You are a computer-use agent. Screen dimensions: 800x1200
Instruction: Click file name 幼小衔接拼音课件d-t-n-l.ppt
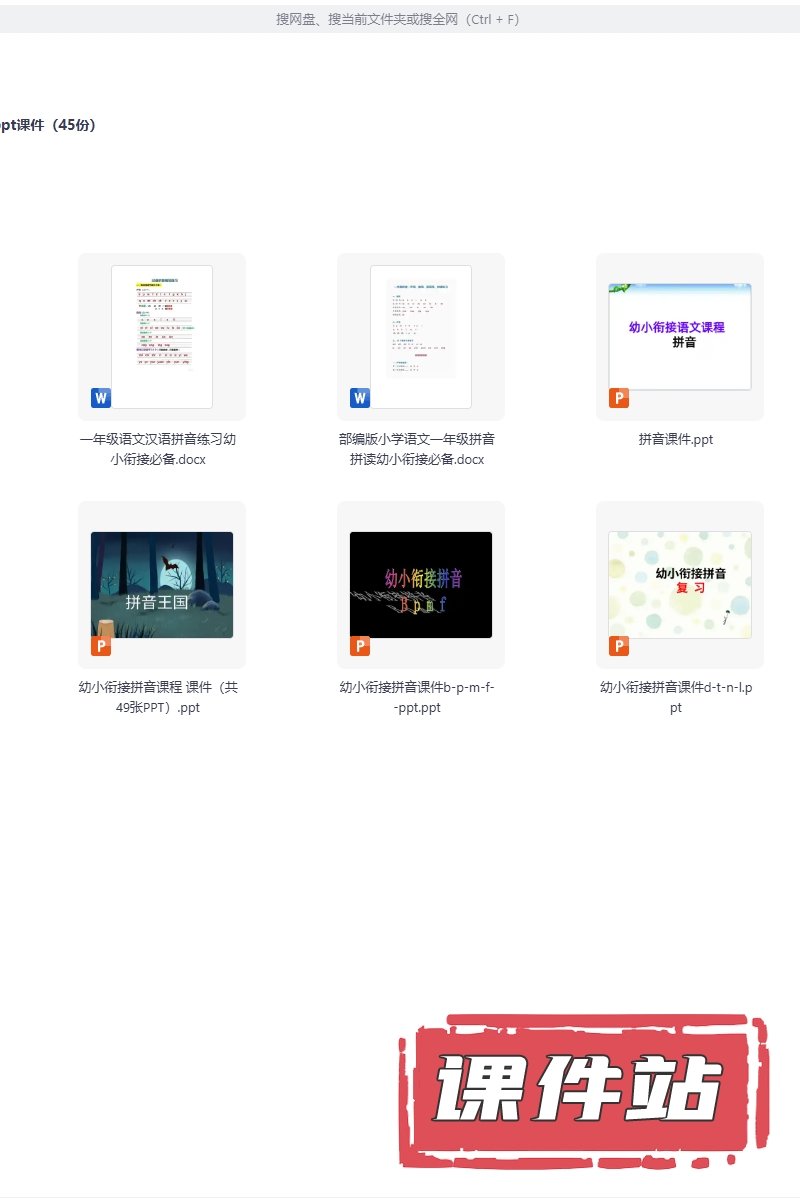click(x=676, y=697)
